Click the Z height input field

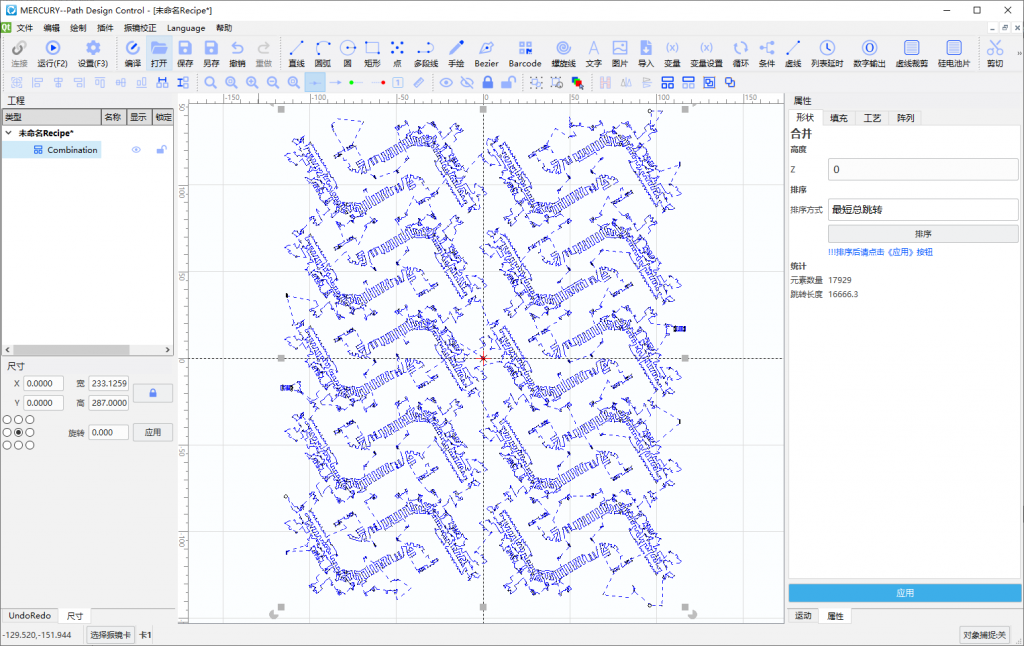point(923,169)
